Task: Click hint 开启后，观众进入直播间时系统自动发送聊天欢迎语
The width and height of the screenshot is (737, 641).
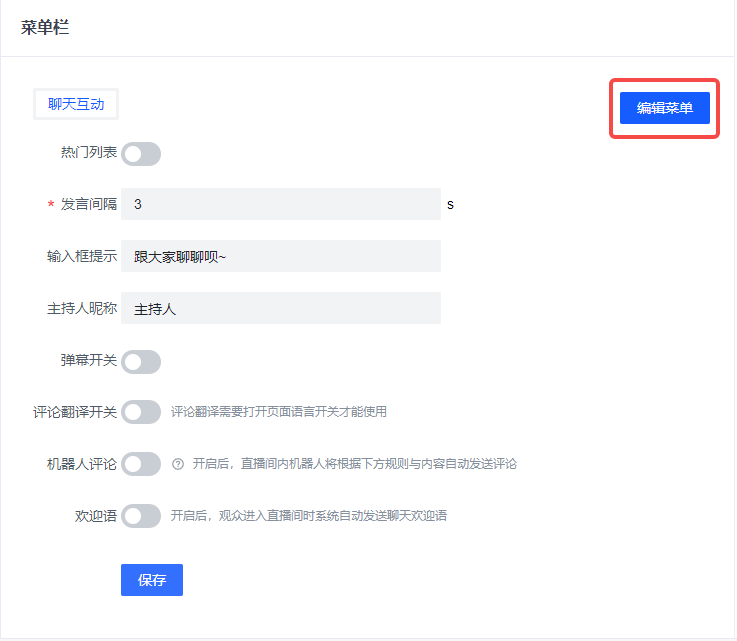Action: [x=308, y=516]
